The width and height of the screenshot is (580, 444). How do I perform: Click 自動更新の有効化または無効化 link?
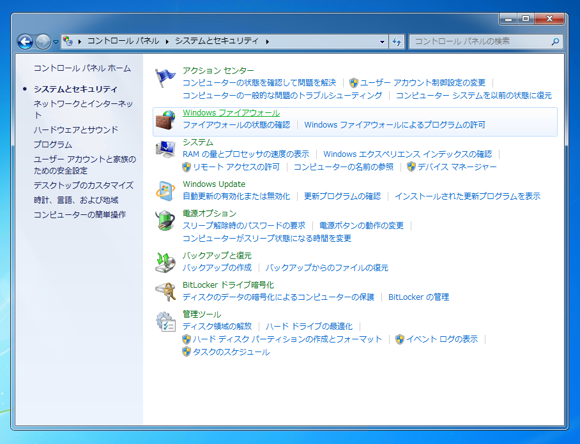coord(236,196)
